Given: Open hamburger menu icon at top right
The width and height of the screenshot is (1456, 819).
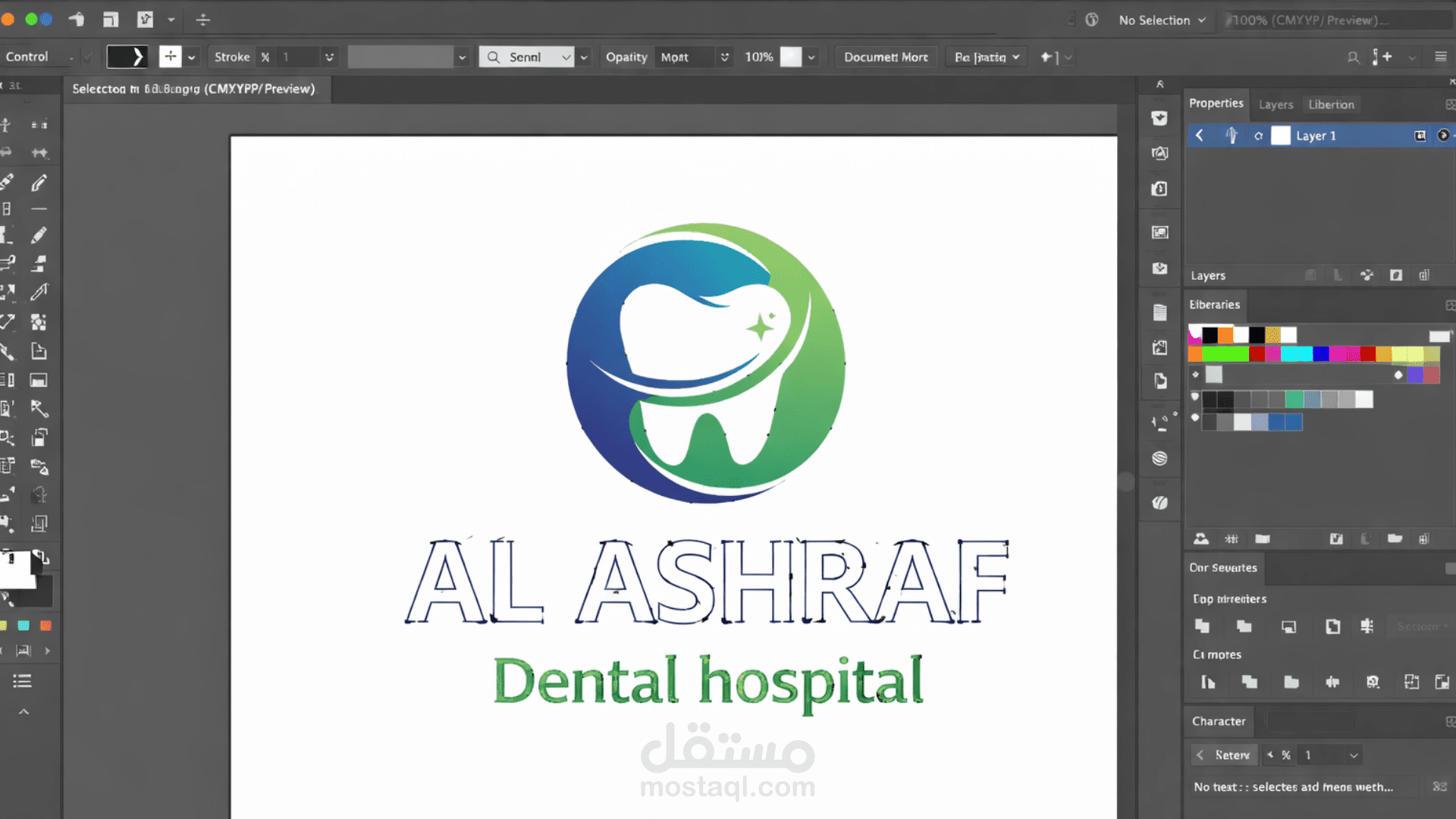Looking at the screenshot, I should [1441, 57].
